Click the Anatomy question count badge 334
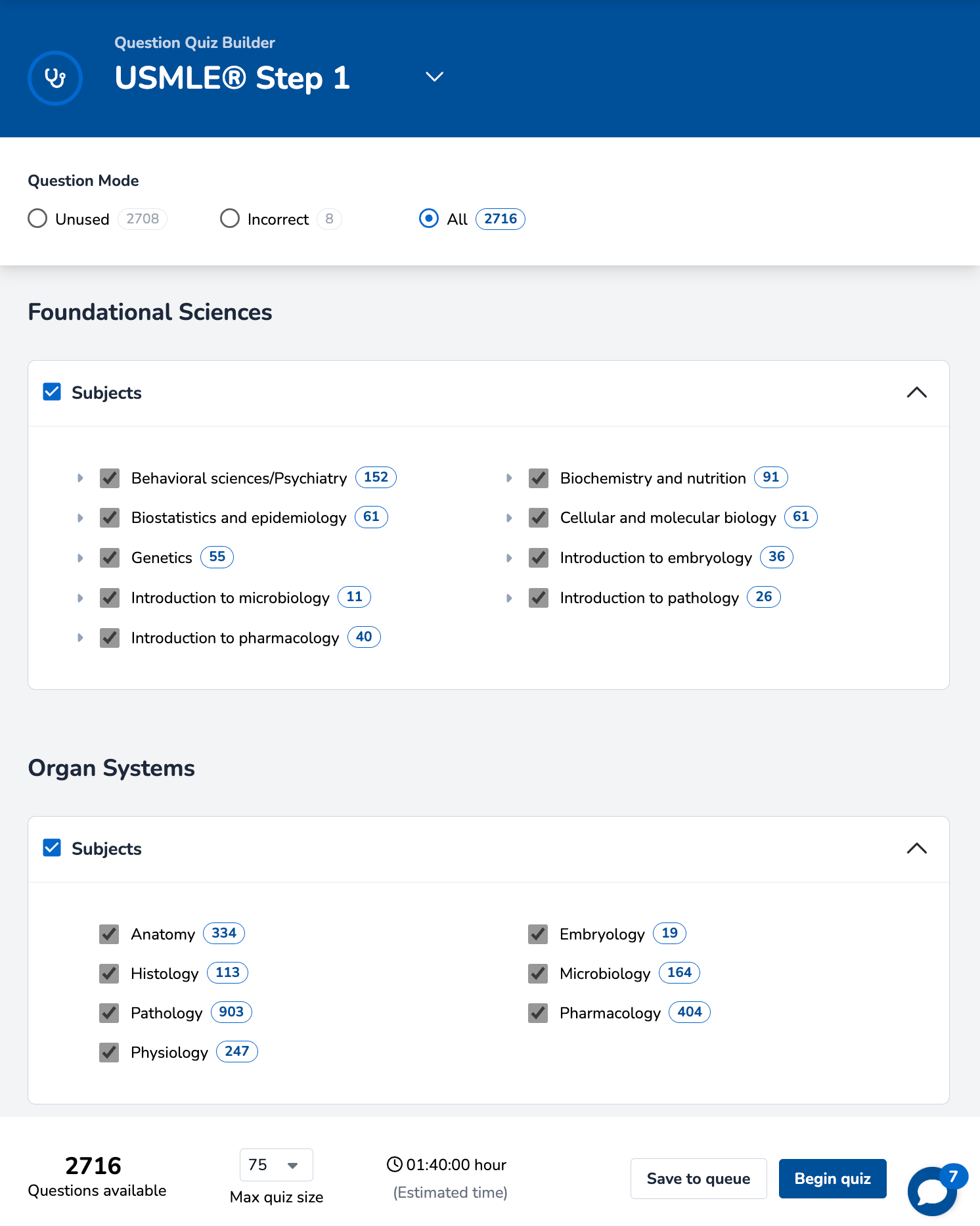The image size is (980, 1226). pos(224,933)
